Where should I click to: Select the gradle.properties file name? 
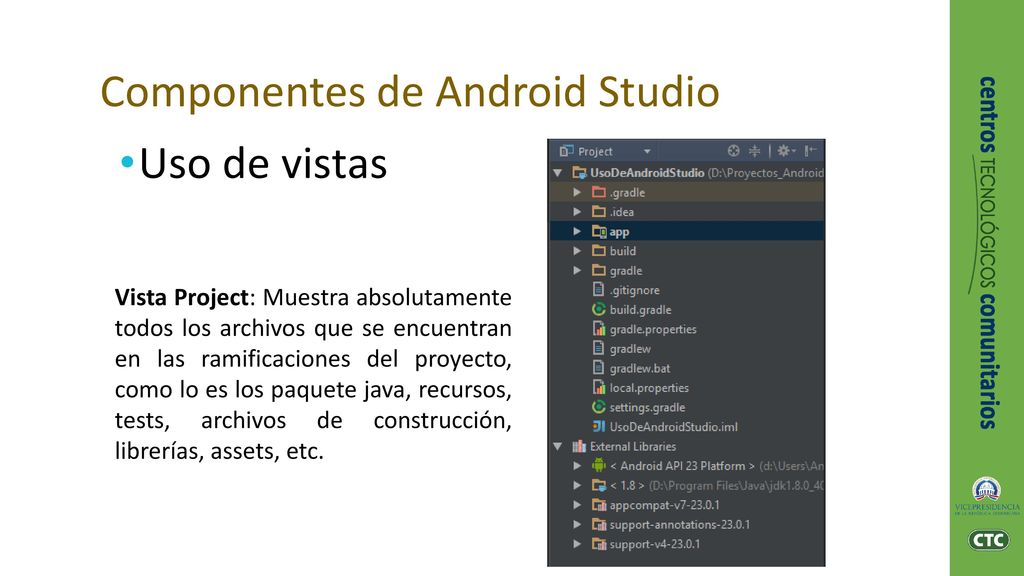pos(653,329)
